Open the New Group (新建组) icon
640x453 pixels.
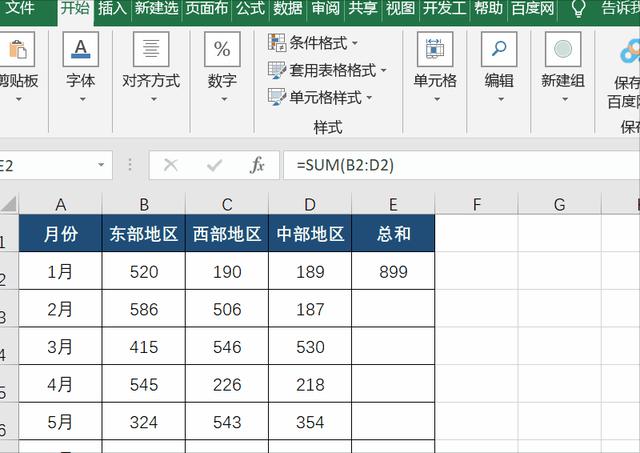tap(563, 49)
